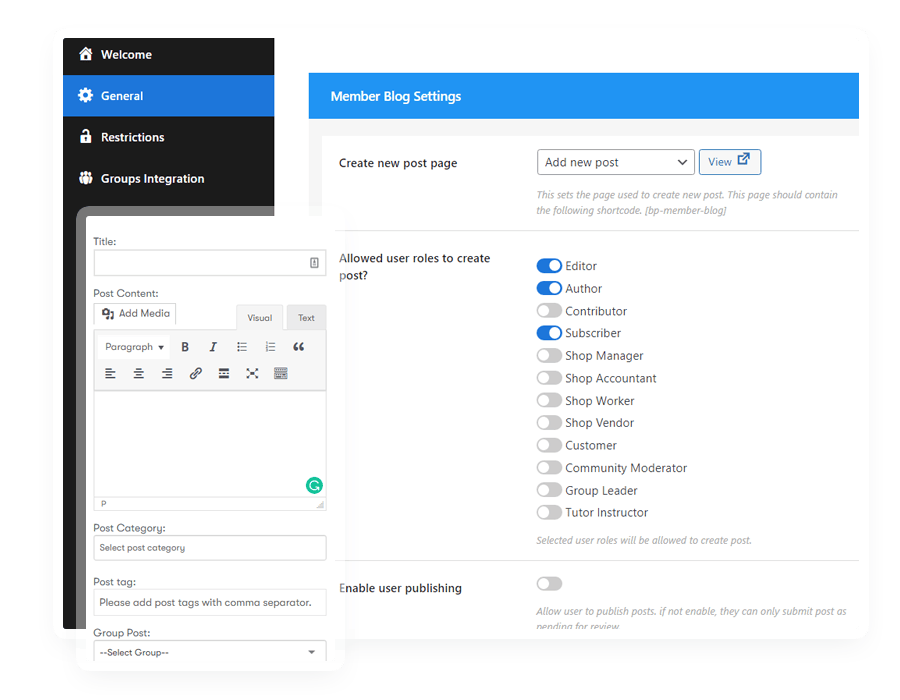
Task: Apply bold formatting in the editor
Action: (x=185, y=347)
